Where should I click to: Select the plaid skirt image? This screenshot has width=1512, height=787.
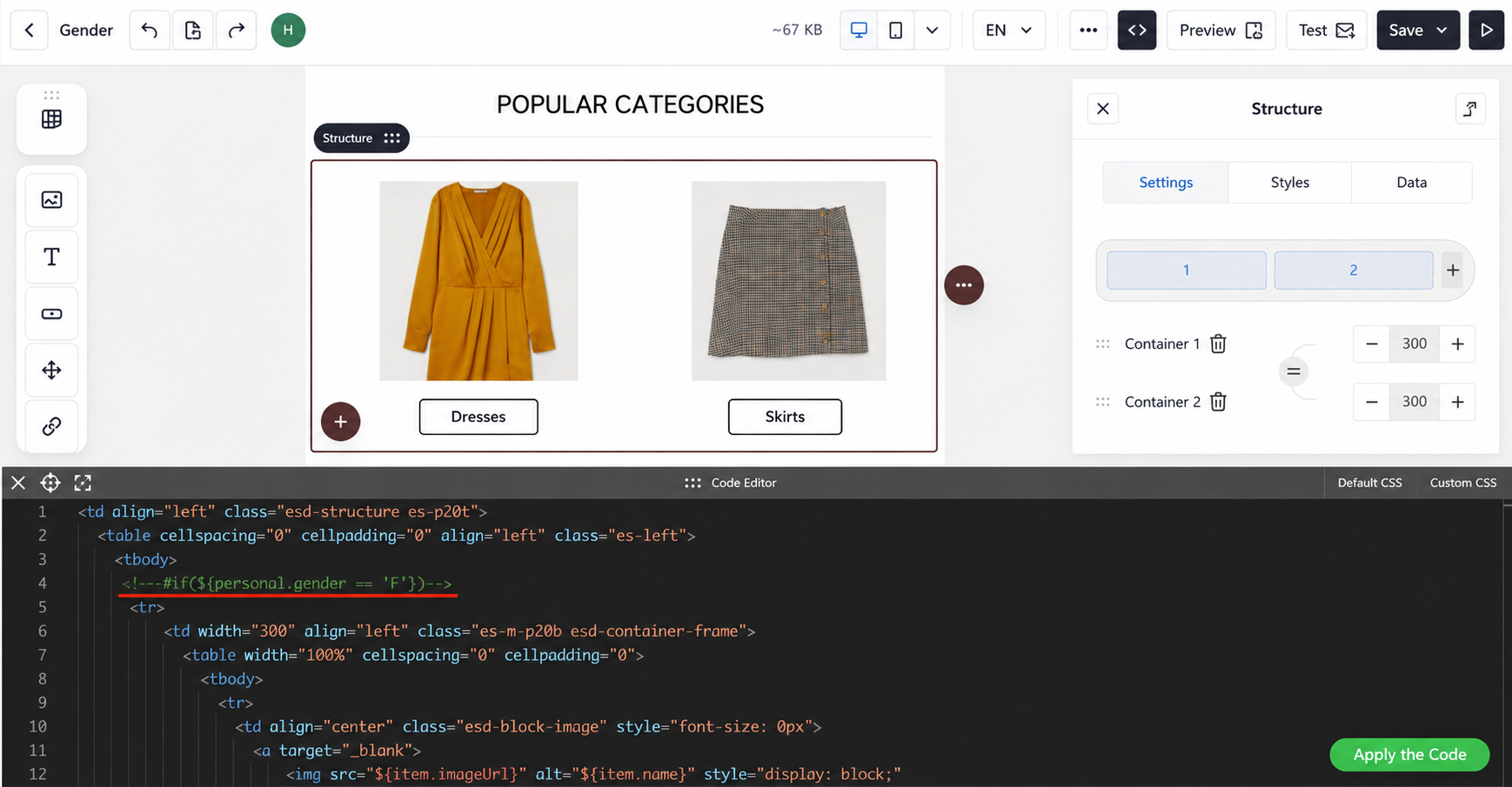click(789, 281)
